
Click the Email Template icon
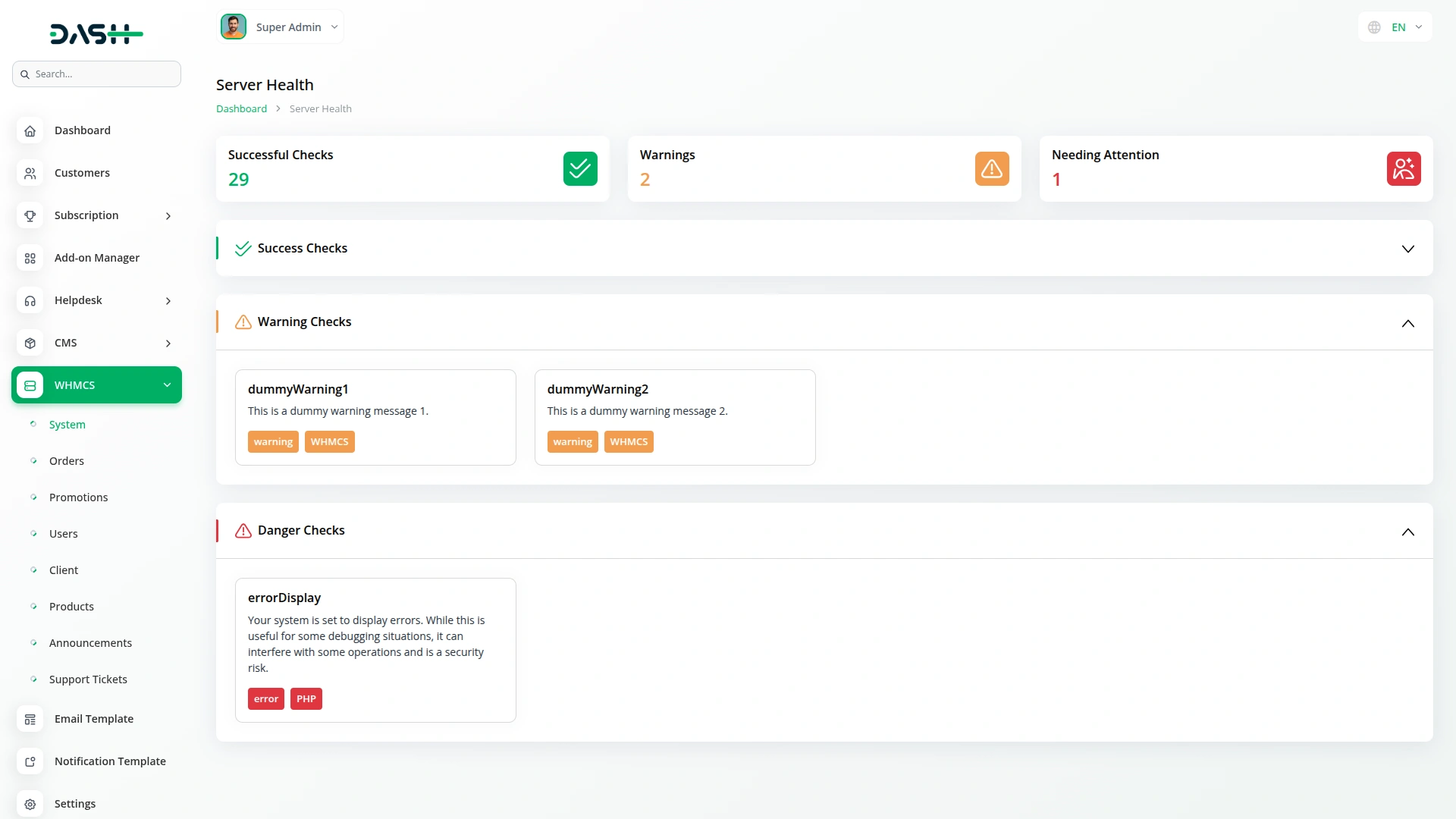[30, 719]
